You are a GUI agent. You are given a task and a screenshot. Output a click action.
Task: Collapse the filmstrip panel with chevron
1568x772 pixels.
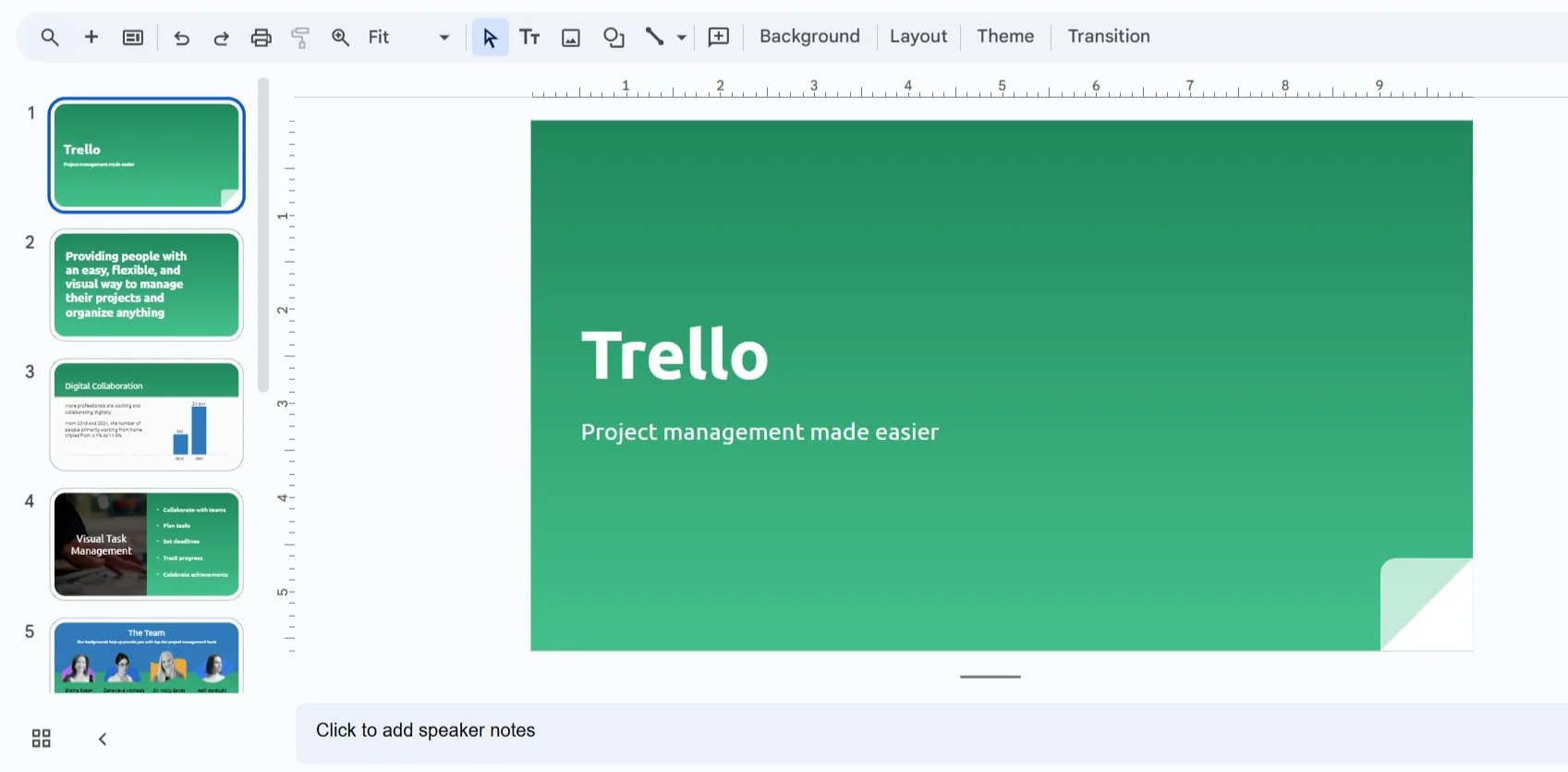point(103,739)
